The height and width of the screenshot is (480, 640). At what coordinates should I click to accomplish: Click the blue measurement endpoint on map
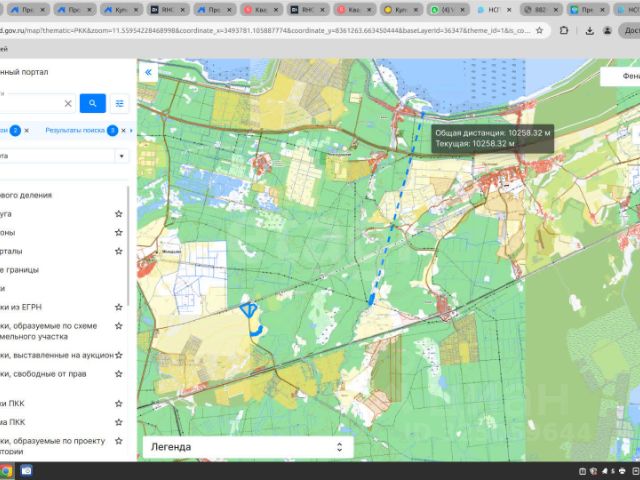[x=372, y=298]
